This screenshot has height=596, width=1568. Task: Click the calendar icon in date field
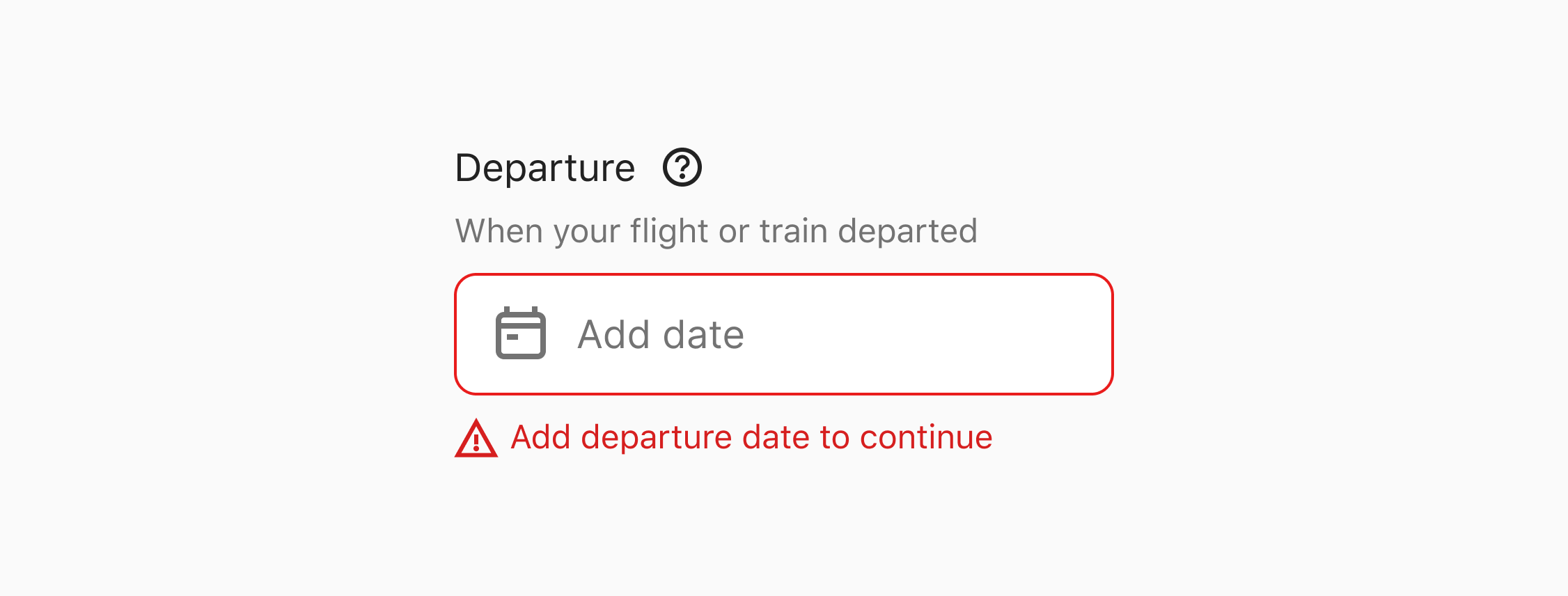tap(520, 334)
